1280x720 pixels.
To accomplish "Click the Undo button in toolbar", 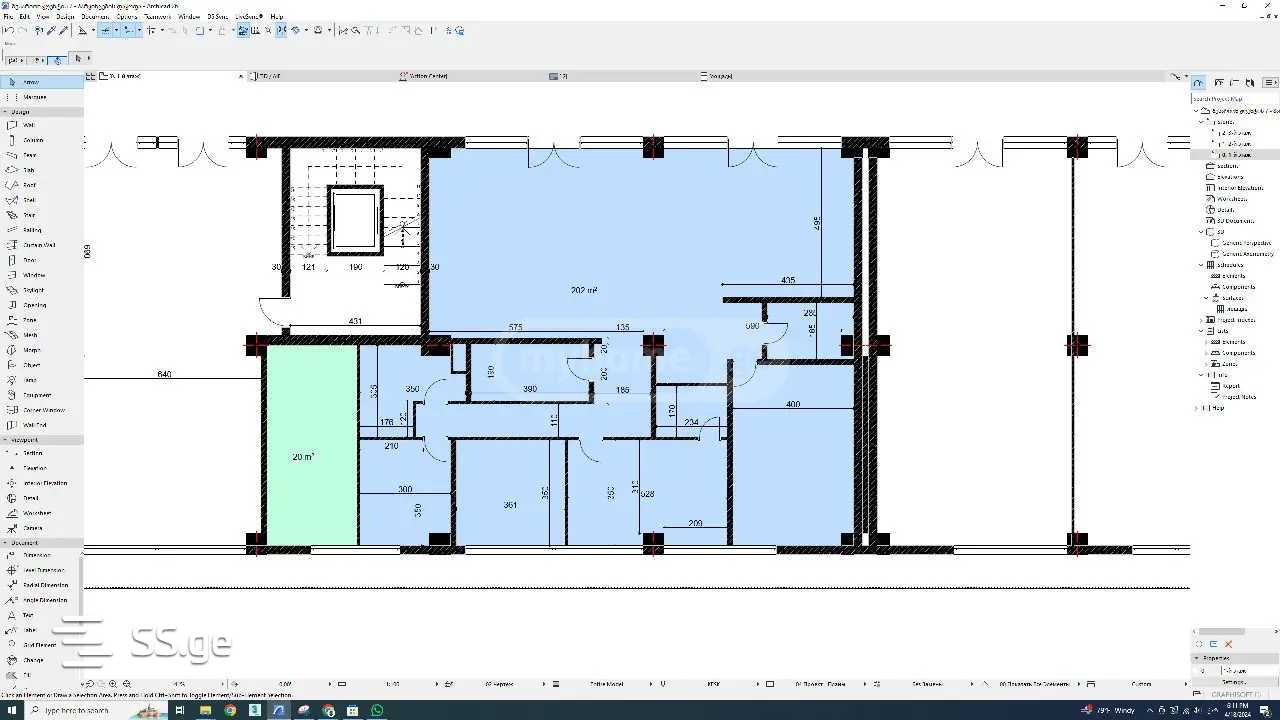I will tap(8, 31).
